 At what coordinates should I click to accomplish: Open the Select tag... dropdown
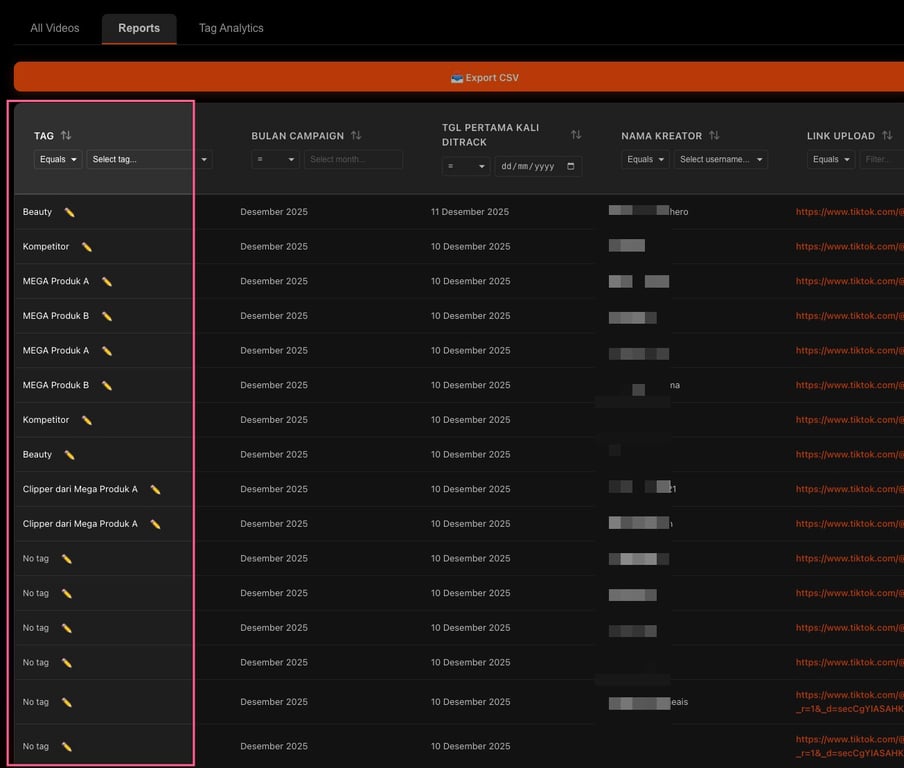point(149,159)
